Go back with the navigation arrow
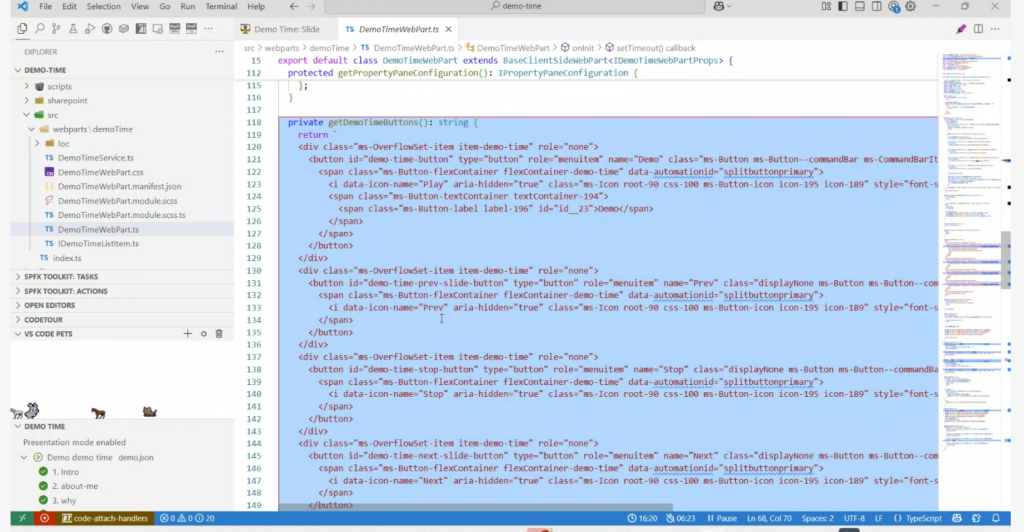 coord(294,6)
